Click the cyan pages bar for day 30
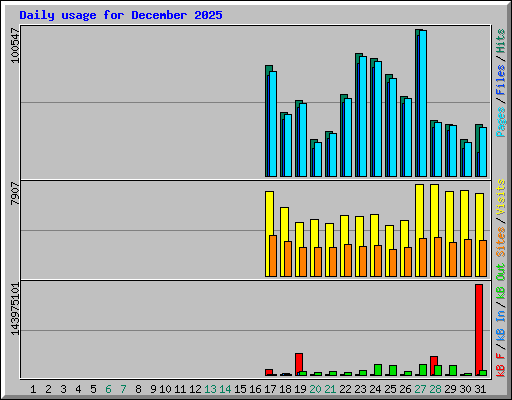512x400 pixels. point(468,160)
